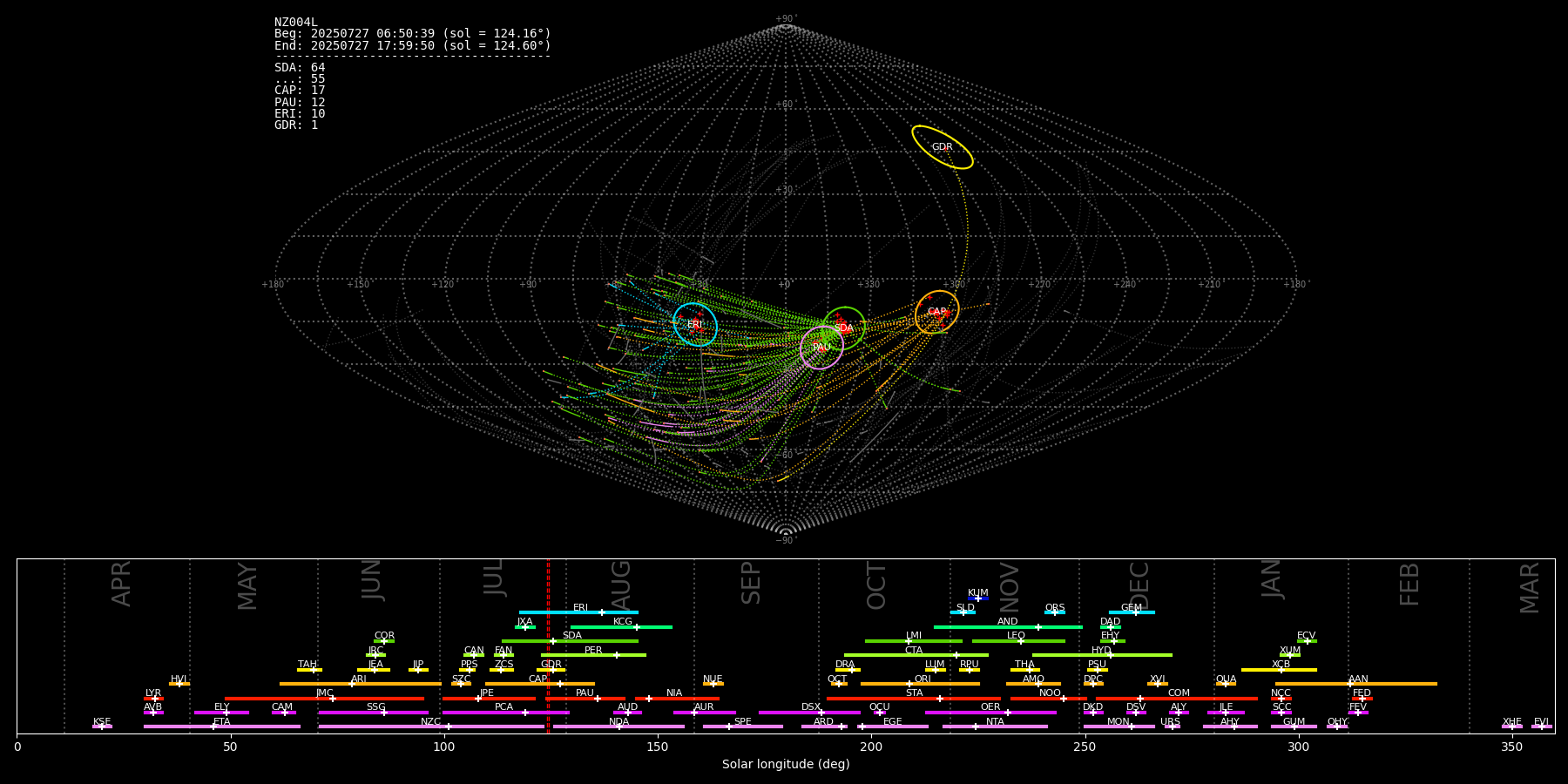Click the OER shower bar in the timeline
1568x784 pixels.
coord(990,713)
